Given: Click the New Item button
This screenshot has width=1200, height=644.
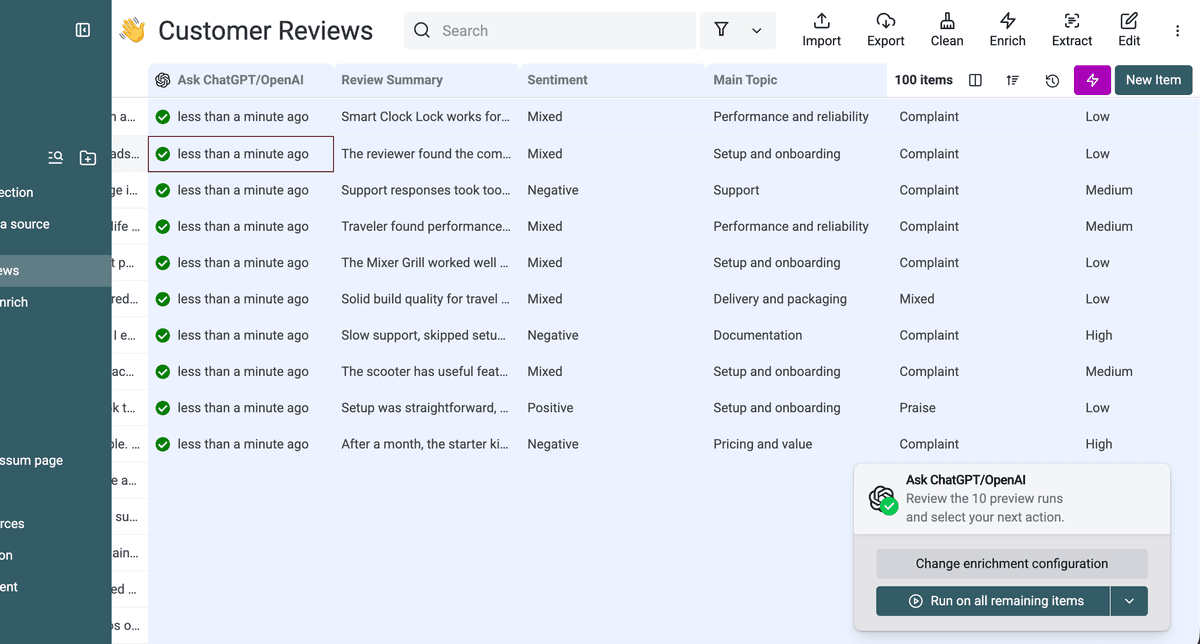Looking at the screenshot, I should click(1153, 80).
